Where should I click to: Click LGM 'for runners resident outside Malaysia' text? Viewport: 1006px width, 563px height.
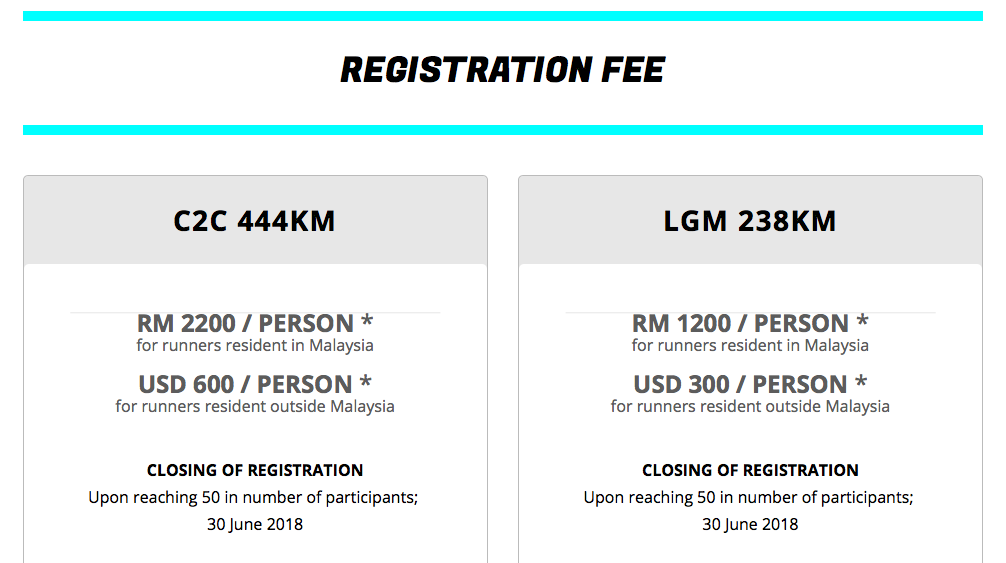[750, 407]
